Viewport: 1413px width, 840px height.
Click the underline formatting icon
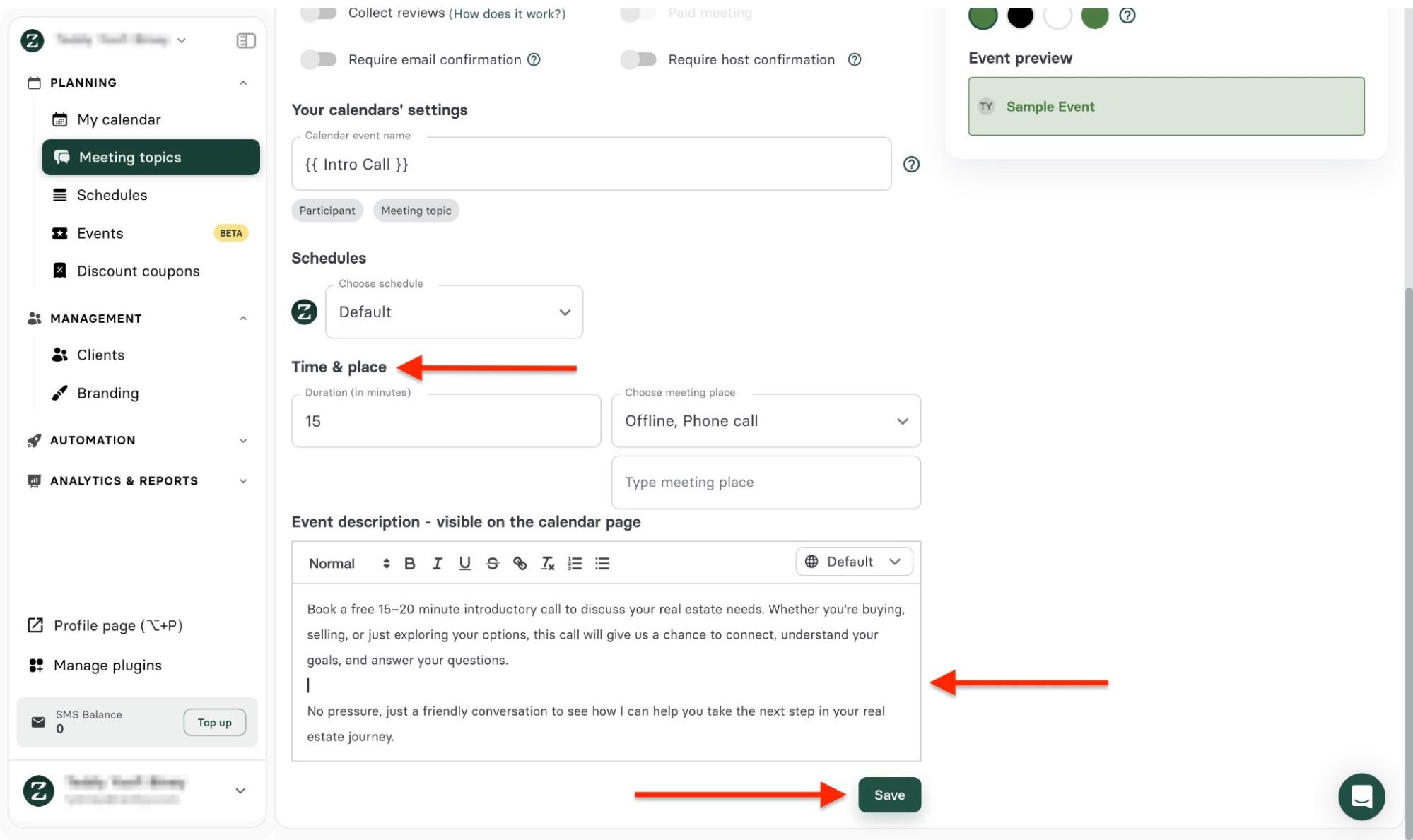pyautogui.click(x=464, y=563)
